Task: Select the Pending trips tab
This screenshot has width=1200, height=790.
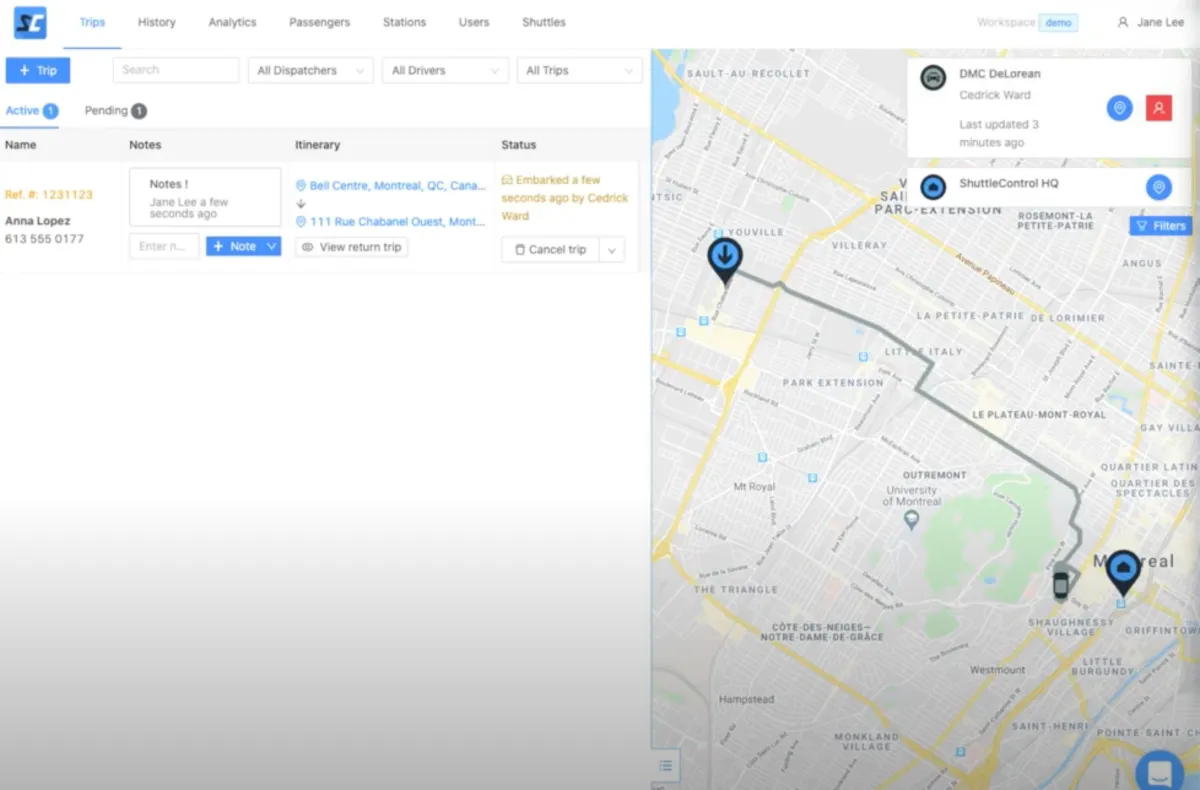Action: pyautogui.click(x=115, y=111)
